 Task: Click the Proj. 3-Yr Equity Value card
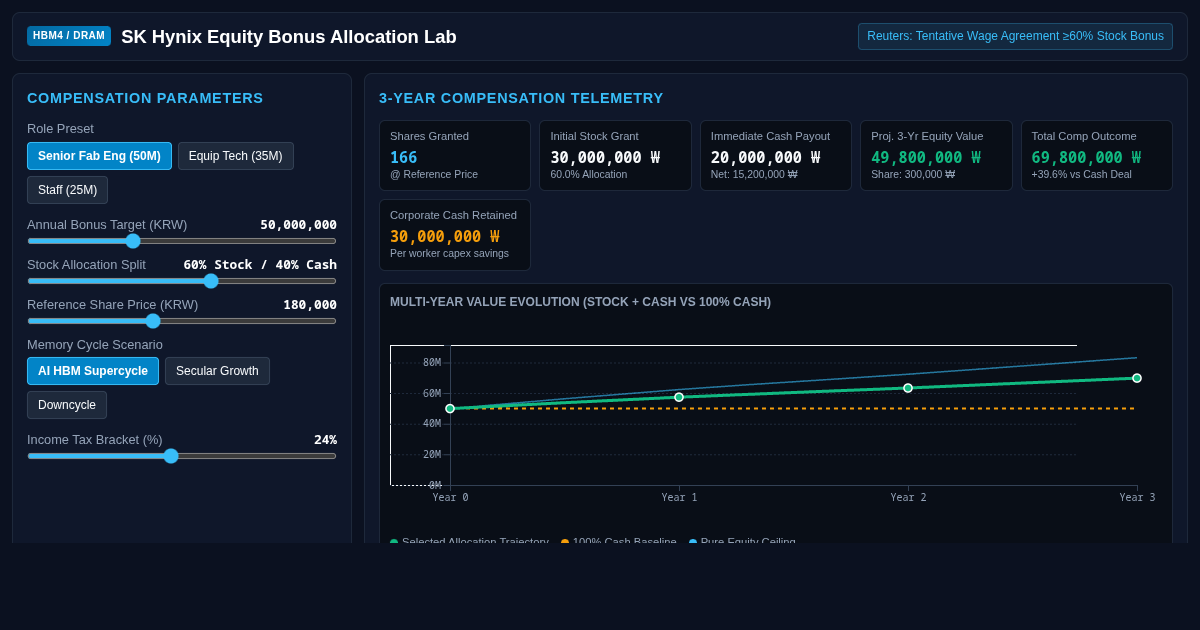(x=936, y=156)
